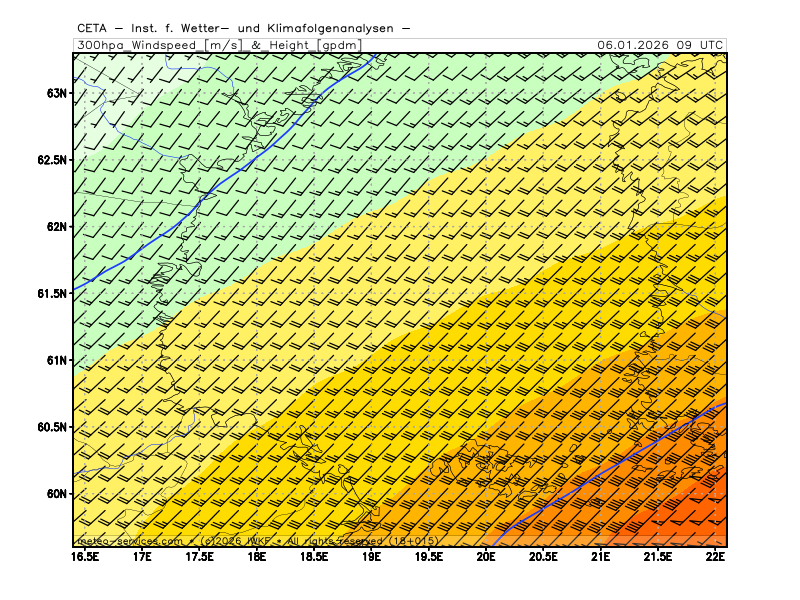Select the 16.5E longitude axis label

point(85,555)
